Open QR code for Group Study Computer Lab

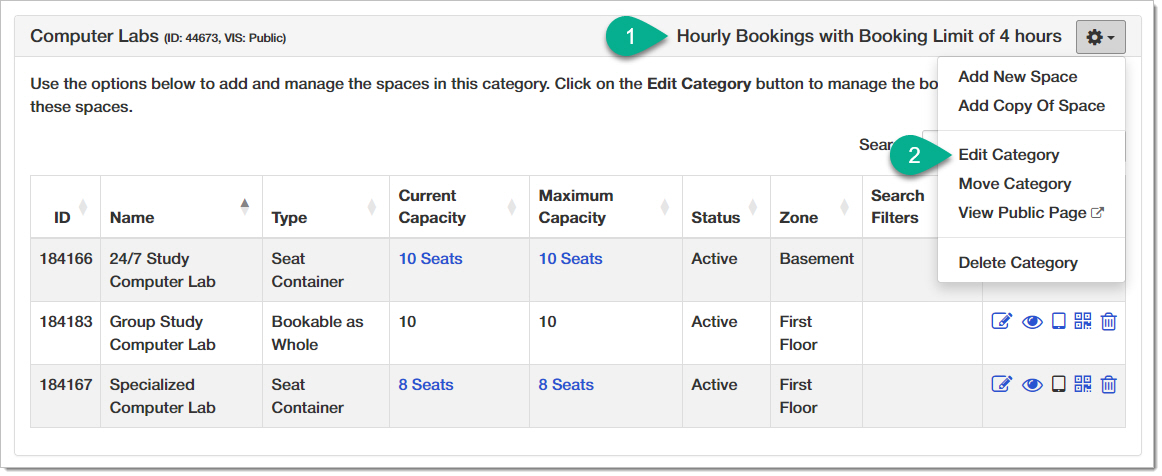coord(1083,322)
